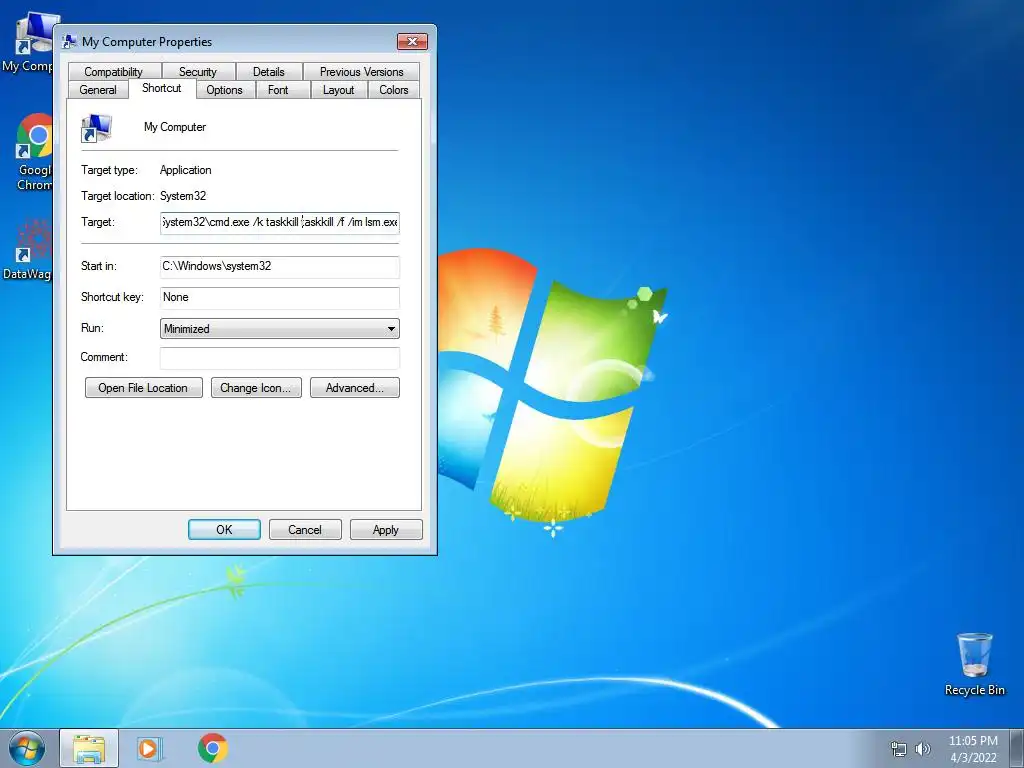Expand the Run dropdown set to Minimized
The width and height of the screenshot is (1024, 768).
[280, 328]
